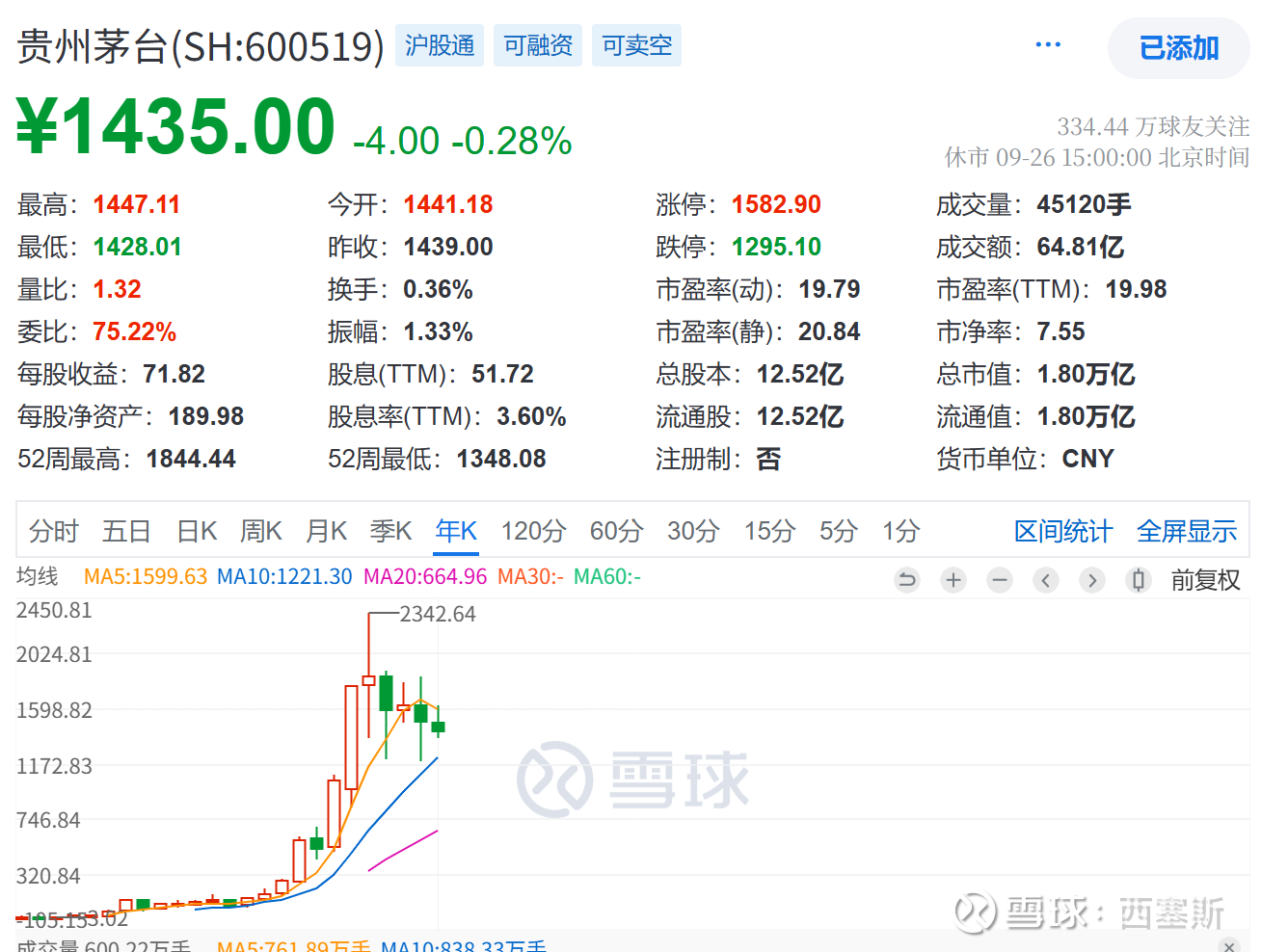The width and height of the screenshot is (1261, 952).
Task: Select the 月K chart tab
Action: point(326,531)
